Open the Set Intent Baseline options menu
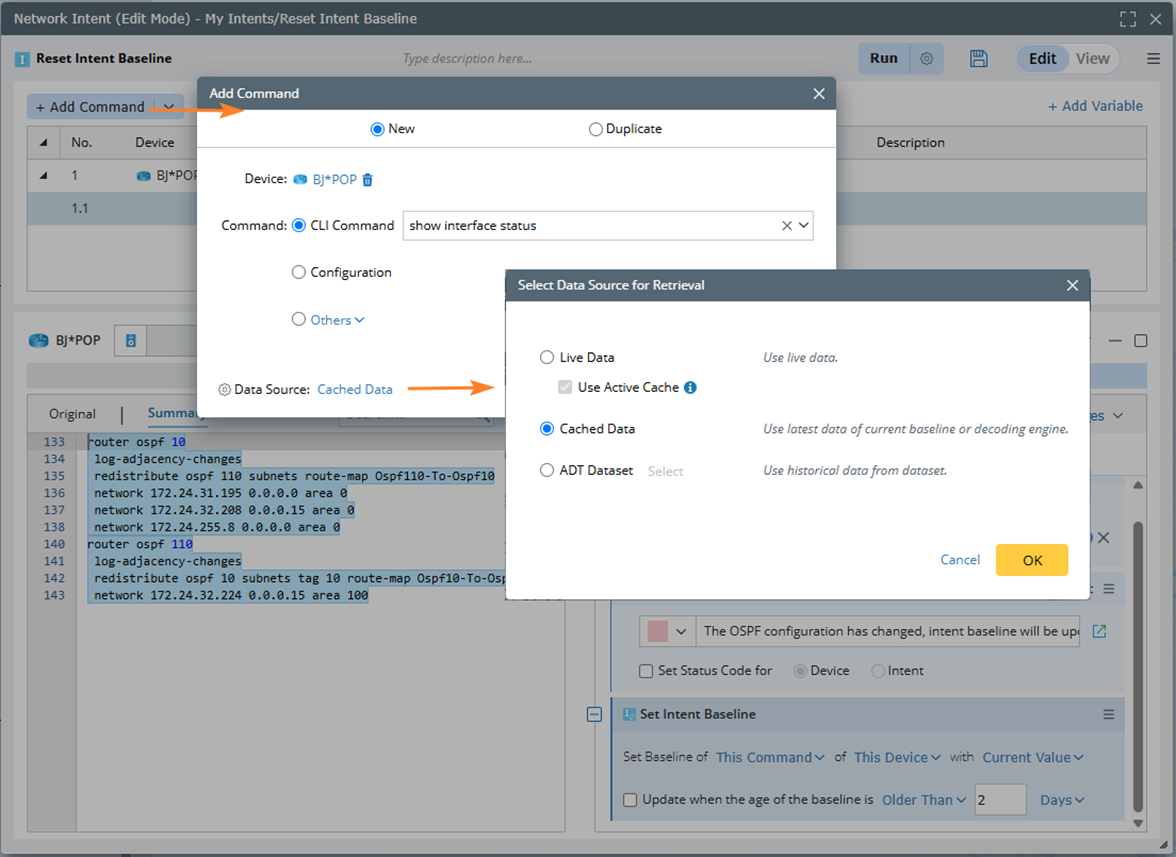The width and height of the screenshot is (1176, 857). [1108, 715]
